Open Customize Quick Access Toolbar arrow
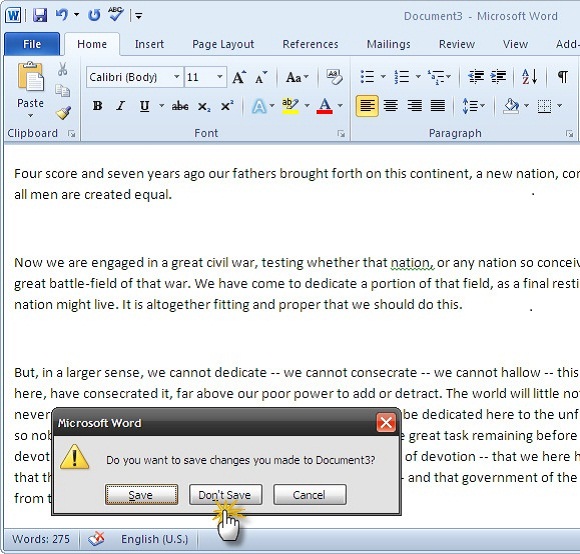580x554 pixels. [139, 16]
